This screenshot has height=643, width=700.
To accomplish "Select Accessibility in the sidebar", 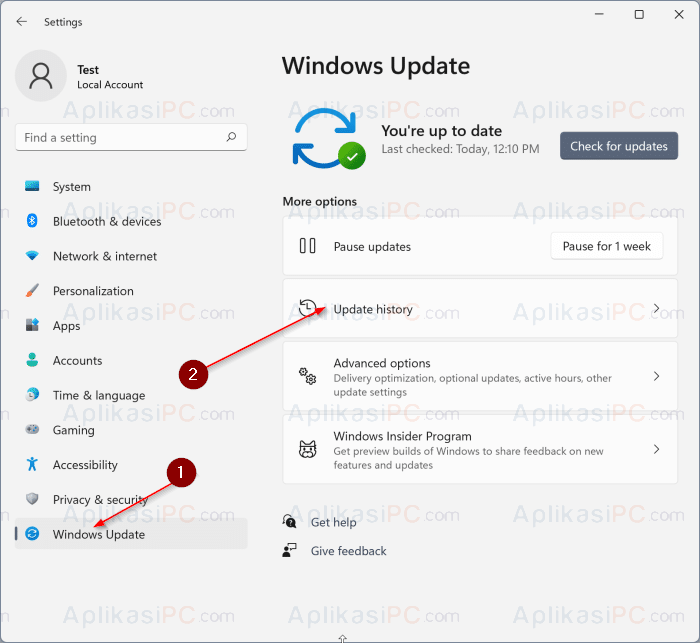I will click(85, 465).
